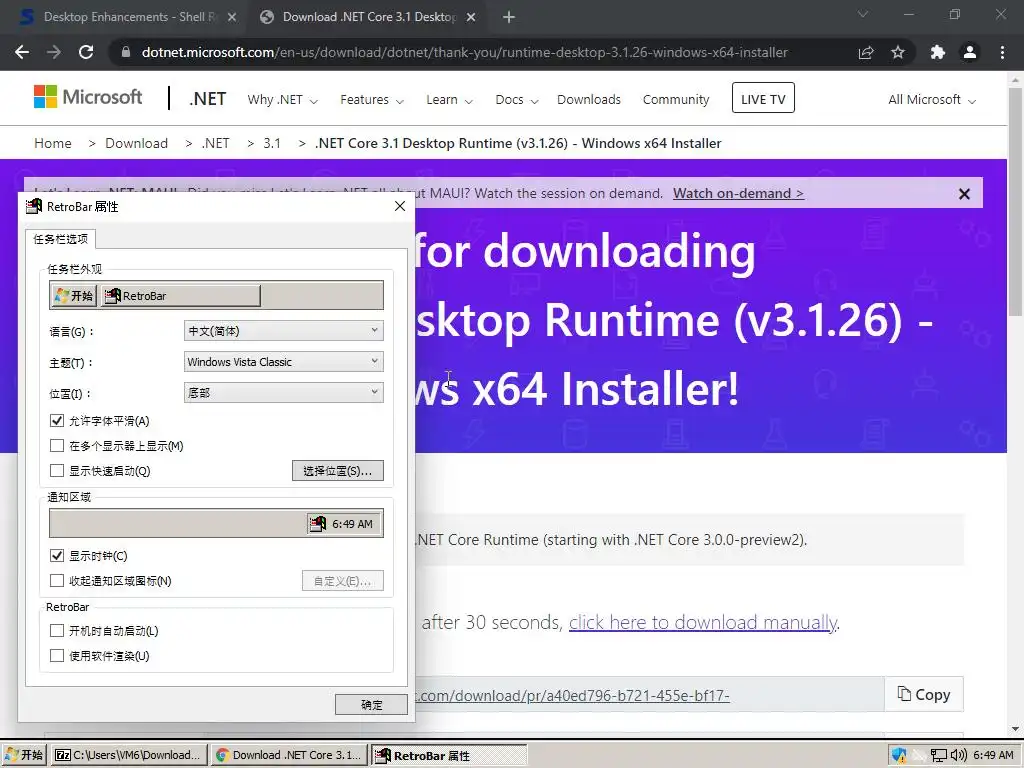Viewport: 1024px width, 768px height.
Task: Click the browser address bar URL
Action: (x=465, y=52)
